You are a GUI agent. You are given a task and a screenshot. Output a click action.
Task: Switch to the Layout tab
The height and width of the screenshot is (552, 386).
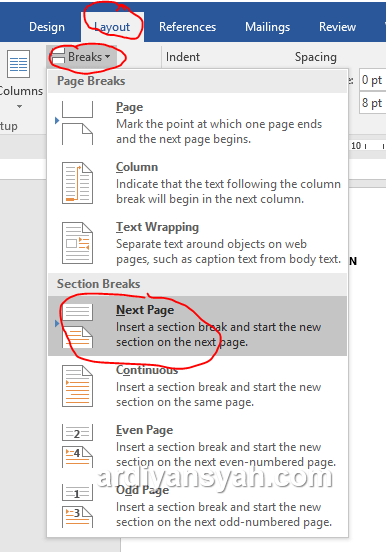(112, 27)
